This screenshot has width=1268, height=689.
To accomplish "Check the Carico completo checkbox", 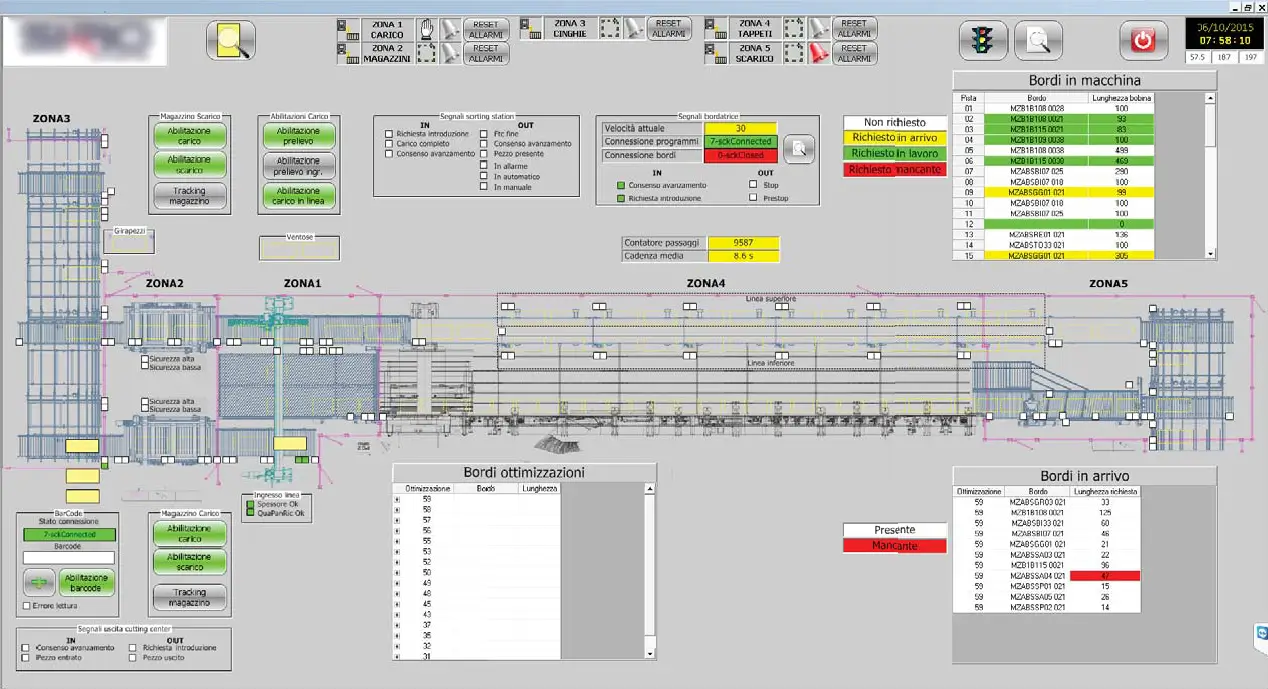I will 389,144.
